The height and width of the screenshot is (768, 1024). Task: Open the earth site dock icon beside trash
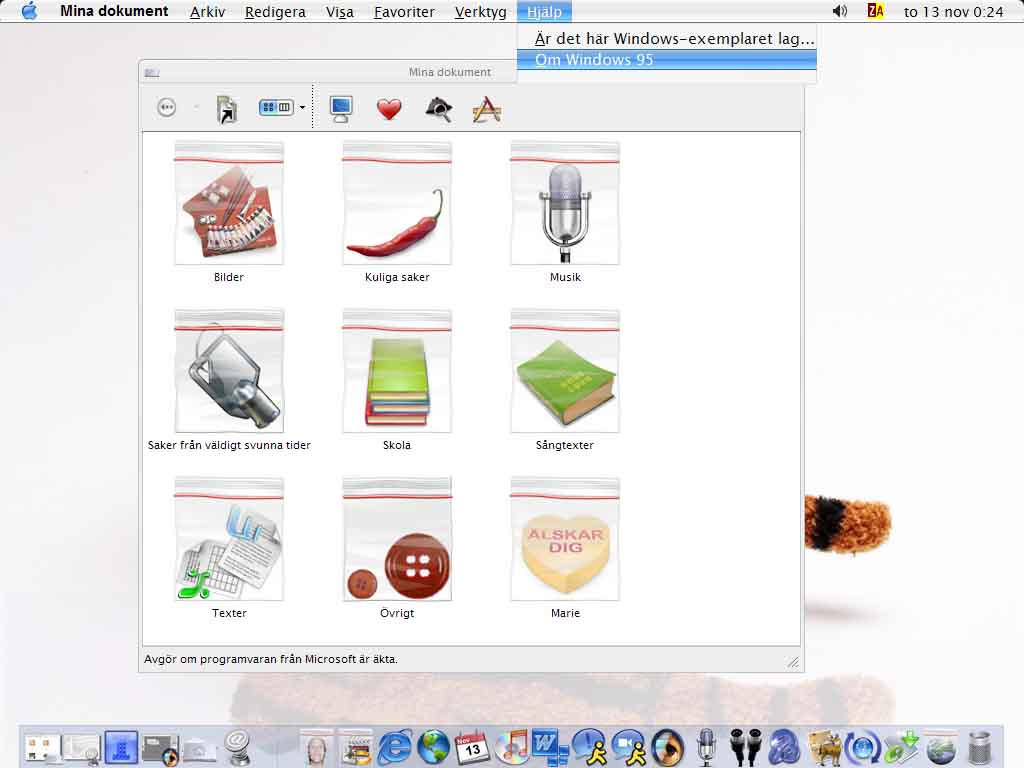[940, 747]
